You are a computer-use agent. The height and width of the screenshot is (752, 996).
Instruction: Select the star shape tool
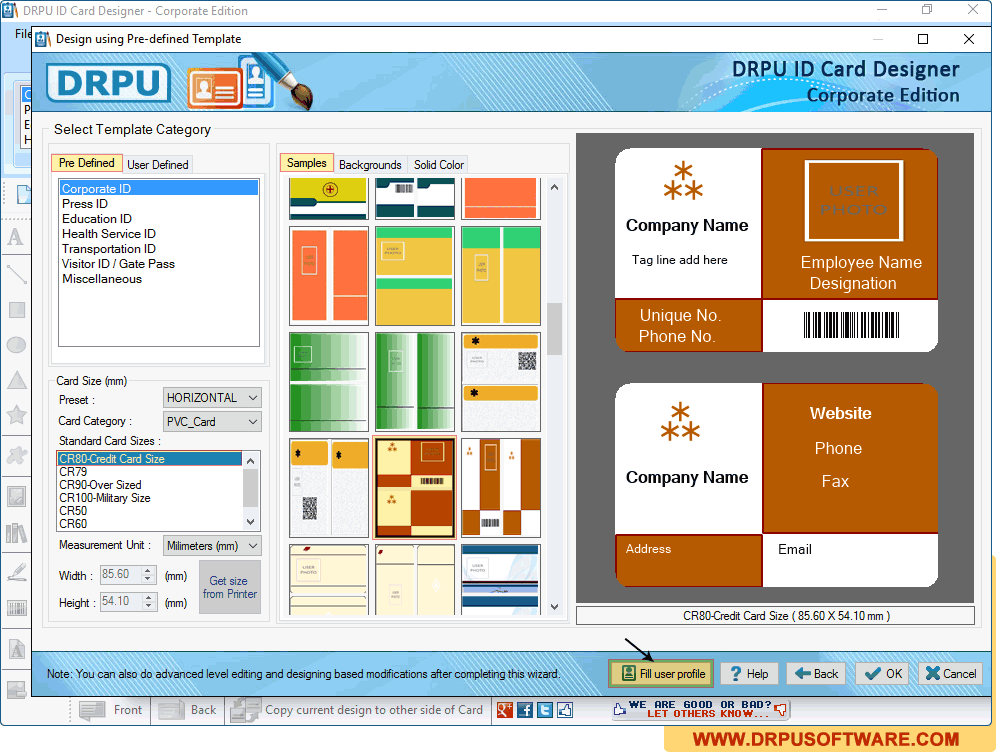point(16,415)
